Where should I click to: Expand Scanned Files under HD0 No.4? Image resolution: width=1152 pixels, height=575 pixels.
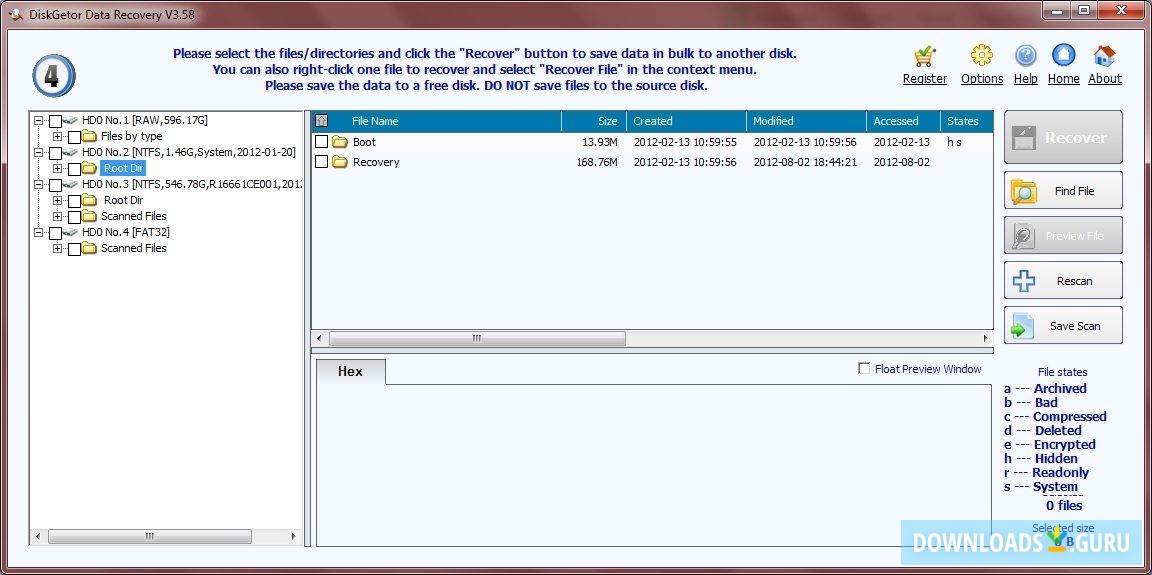57,248
